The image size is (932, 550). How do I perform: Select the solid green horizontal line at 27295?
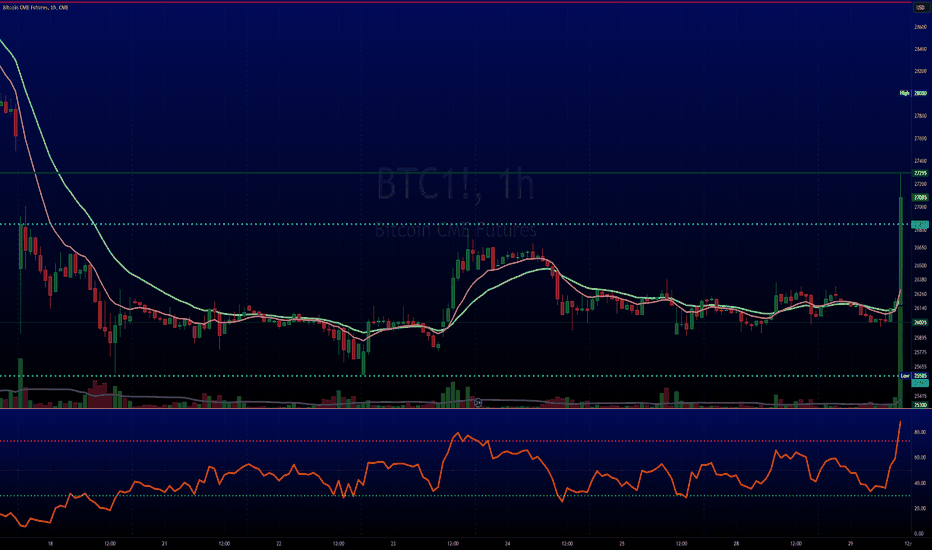[x=455, y=173]
